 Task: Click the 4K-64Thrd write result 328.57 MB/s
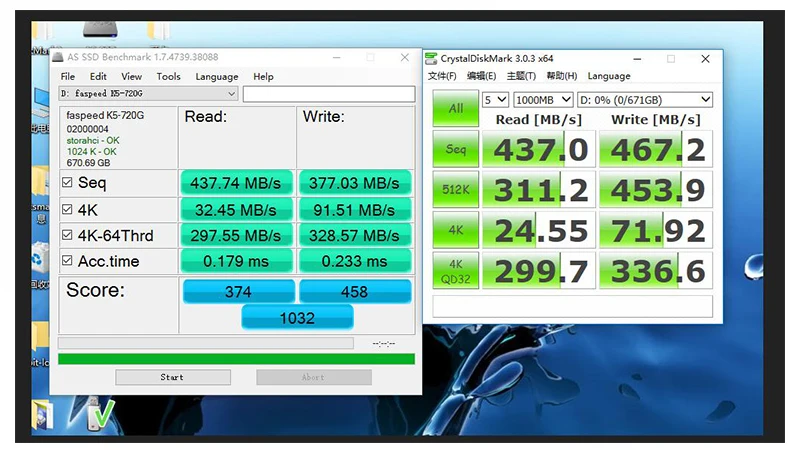point(354,235)
